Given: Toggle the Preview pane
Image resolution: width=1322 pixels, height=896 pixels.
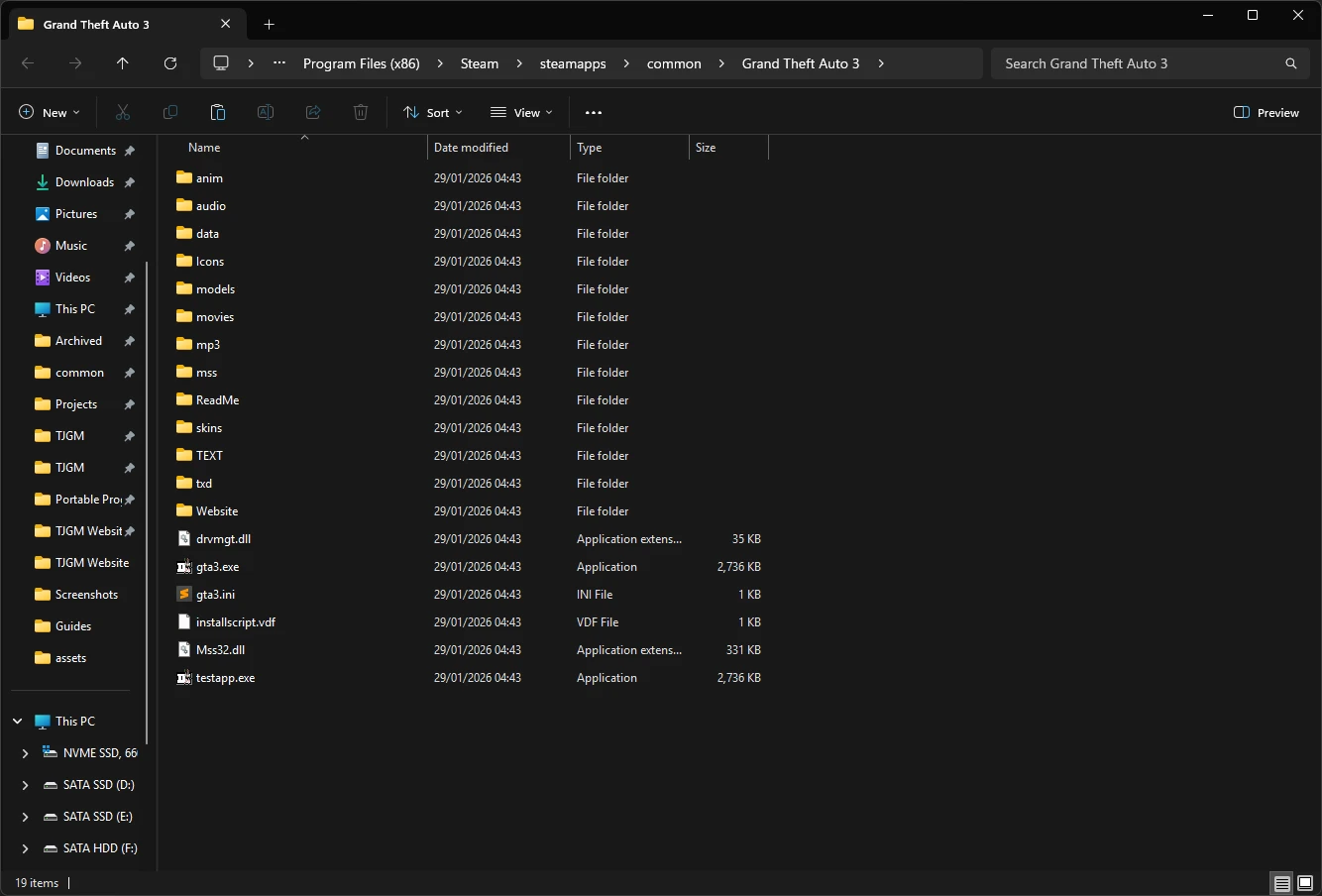Looking at the screenshot, I should 1267,112.
